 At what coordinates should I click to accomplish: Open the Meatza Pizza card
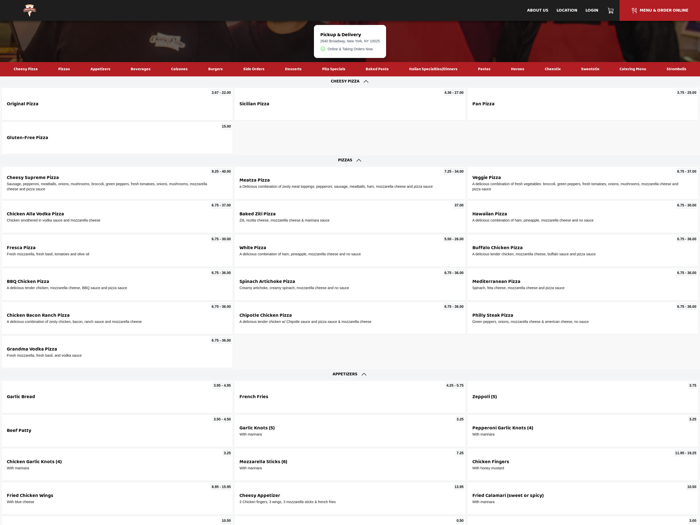coord(350,183)
